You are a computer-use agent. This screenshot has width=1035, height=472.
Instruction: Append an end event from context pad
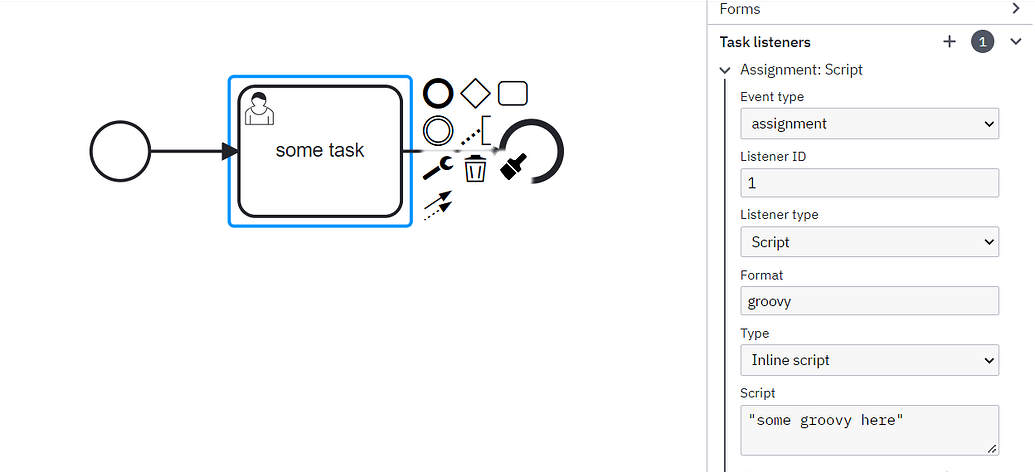click(x=438, y=93)
